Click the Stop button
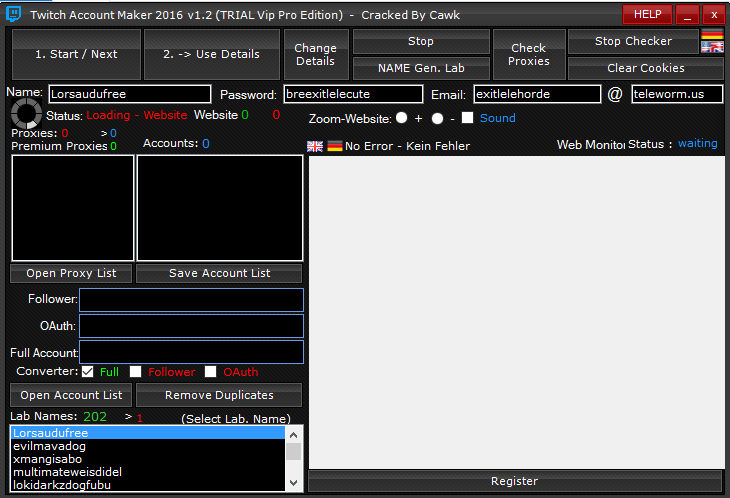Viewport: 730px width, 498px height. coord(421,41)
